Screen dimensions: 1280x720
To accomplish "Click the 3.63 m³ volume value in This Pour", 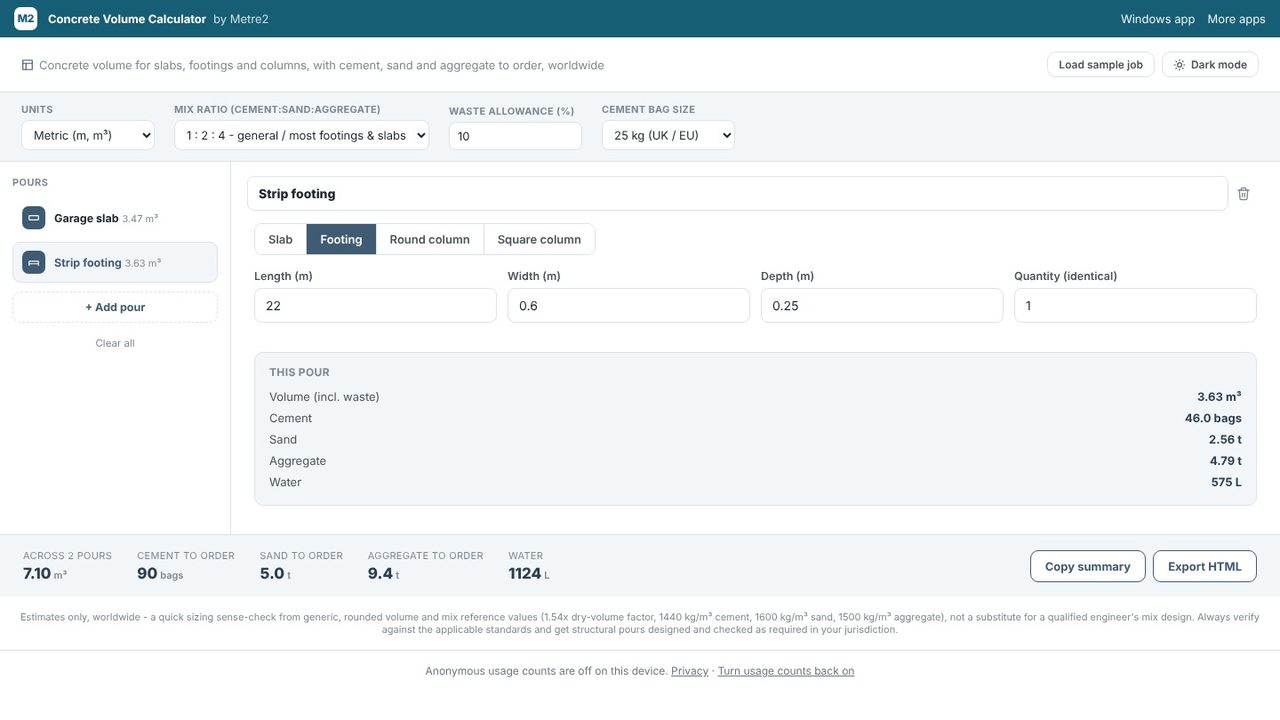I will pos(1219,397).
